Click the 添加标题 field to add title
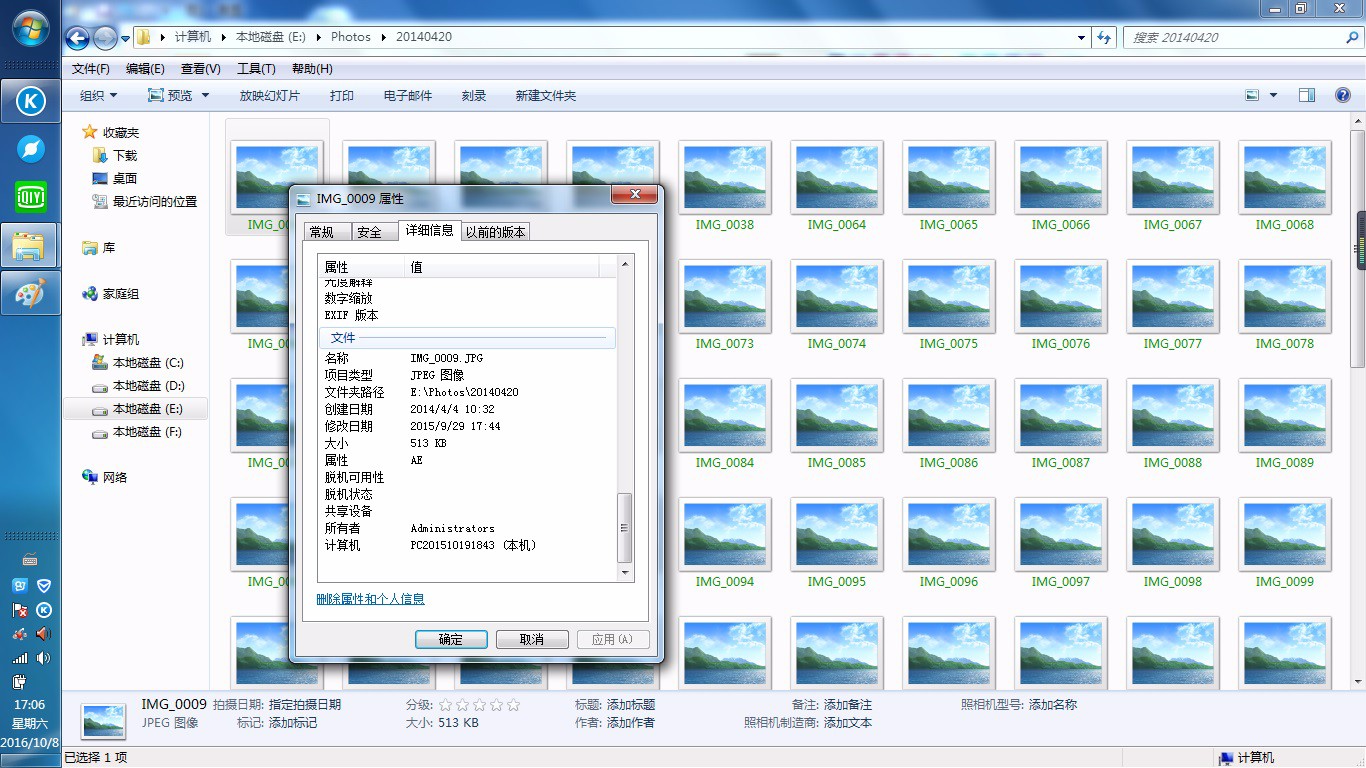This screenshot has height=768, width=1366. [630, 704]
